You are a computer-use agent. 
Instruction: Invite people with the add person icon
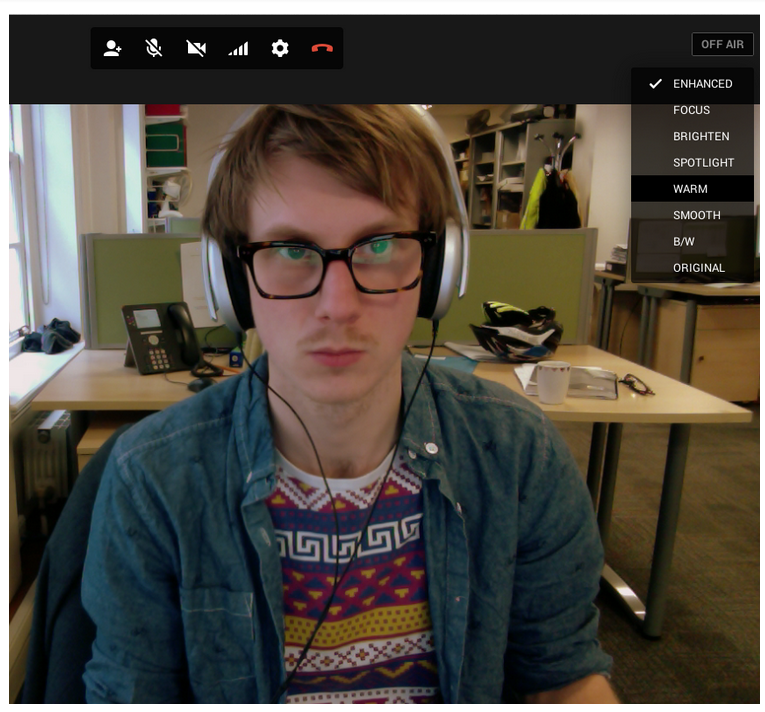pyautogui.click(x=112, y=48)
